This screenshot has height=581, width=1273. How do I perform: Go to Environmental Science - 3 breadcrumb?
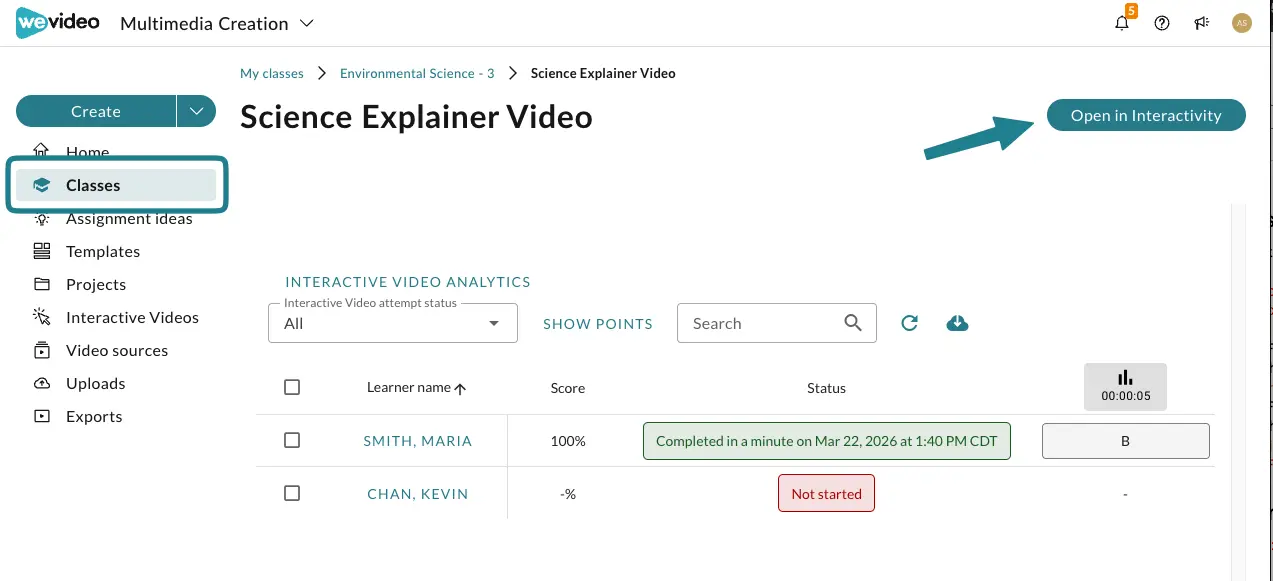coord(417,73)
